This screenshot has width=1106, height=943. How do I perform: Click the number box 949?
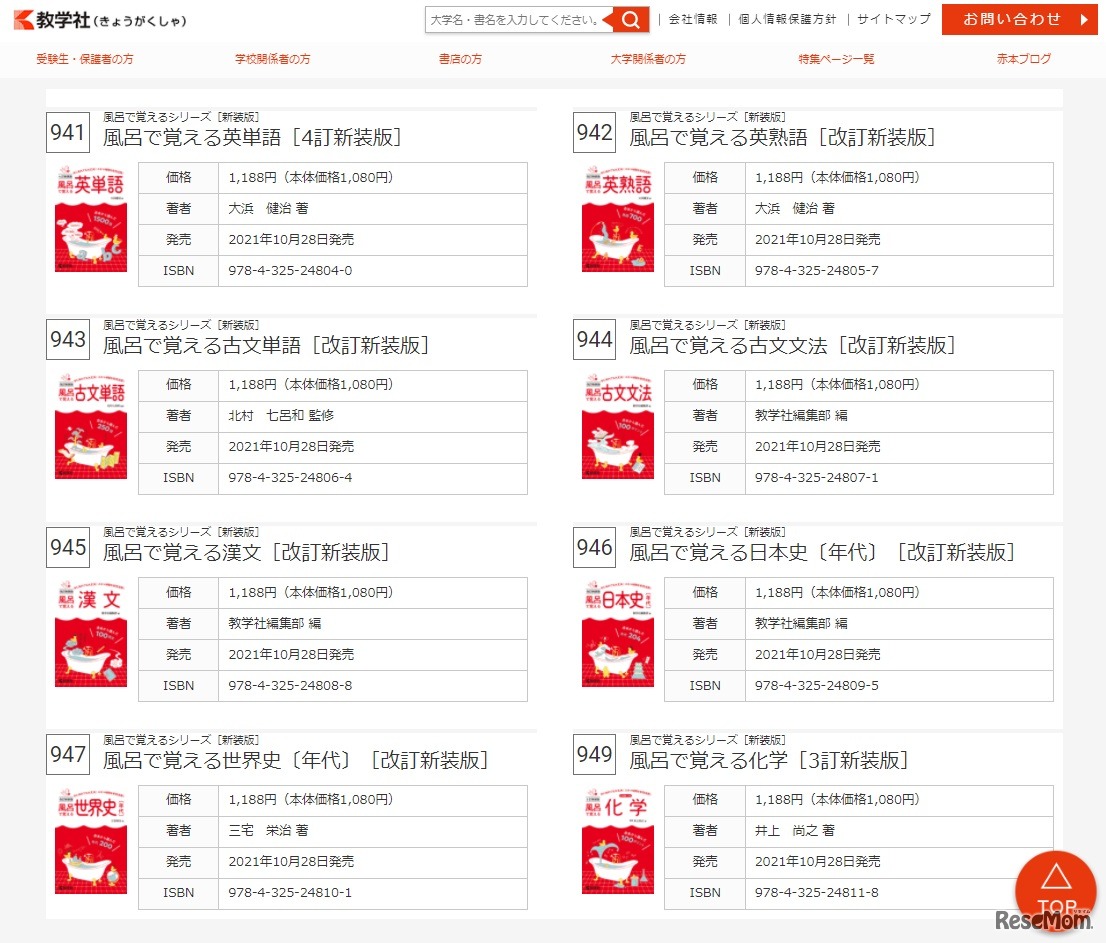595,755
